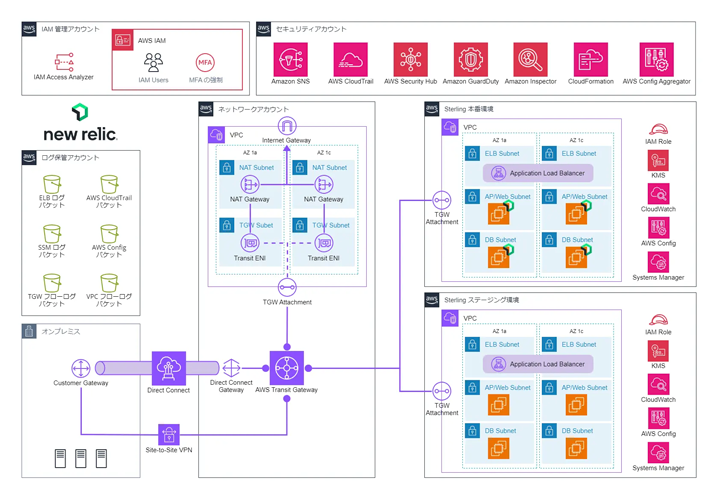Screen dimensions: 718x499
Task: Select the CloudFormation icon
Action: (590, 60)
